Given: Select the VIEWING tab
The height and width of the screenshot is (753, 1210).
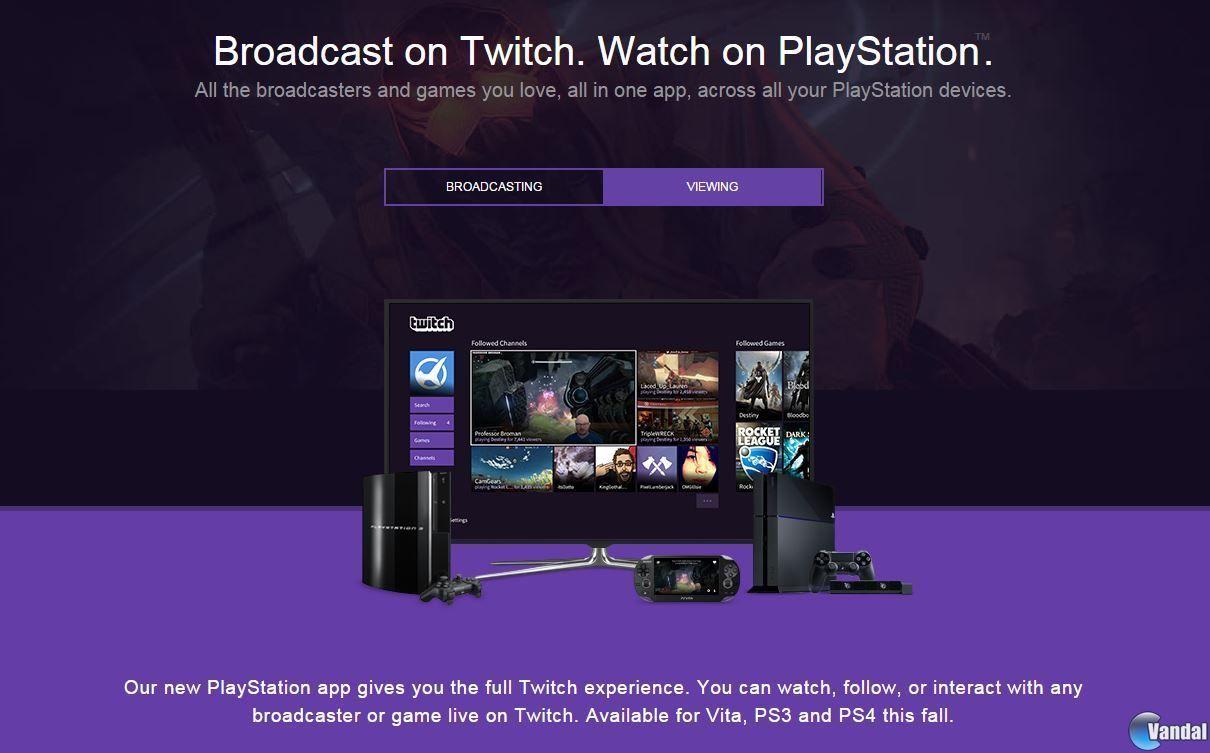Looking at the screenshot, I should coord(712,187).
